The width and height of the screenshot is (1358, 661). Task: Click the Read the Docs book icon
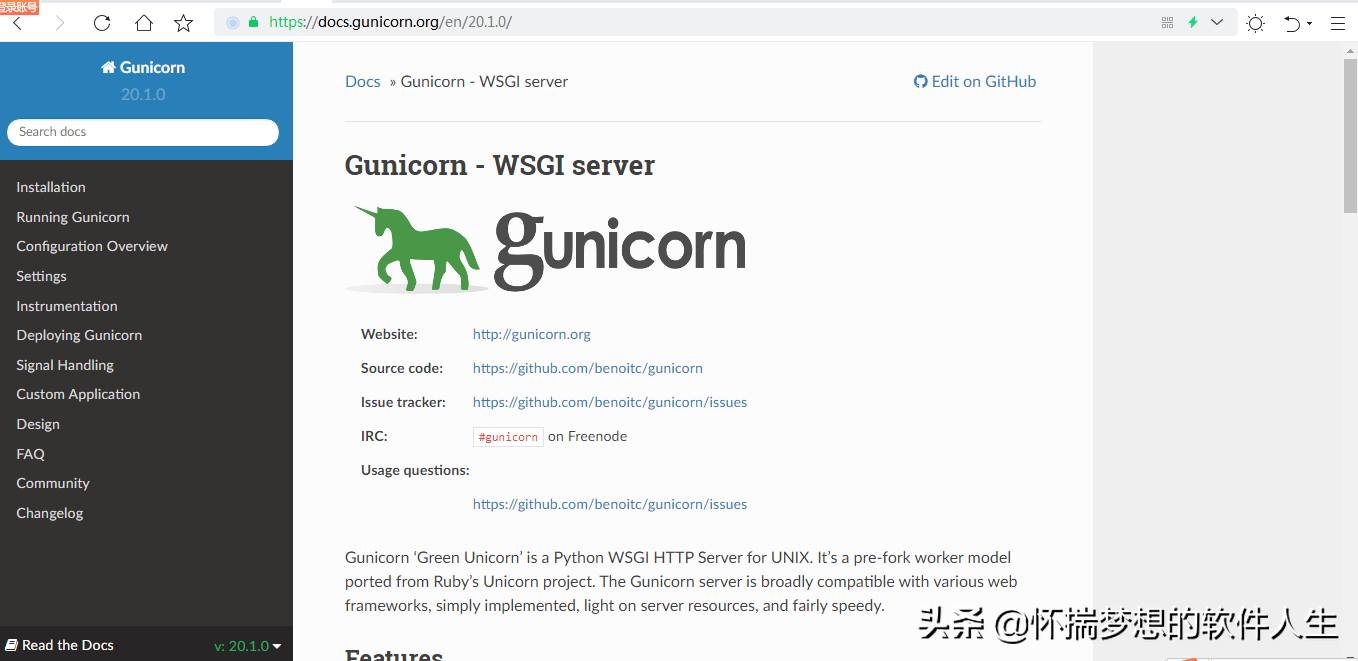tap(11, 645)
